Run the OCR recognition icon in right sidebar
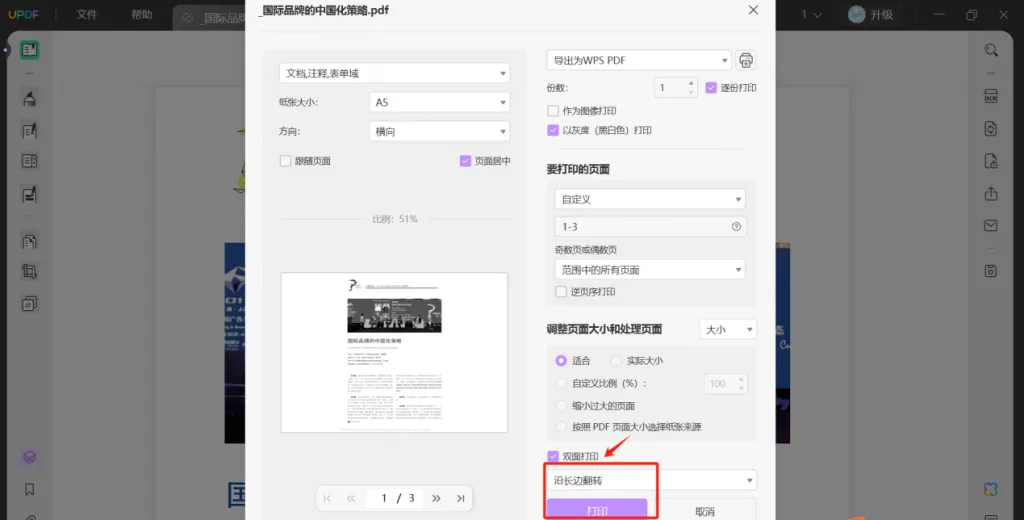This screenshot has width=1024, height=520. pyautogui.click(x=991, y=96)
